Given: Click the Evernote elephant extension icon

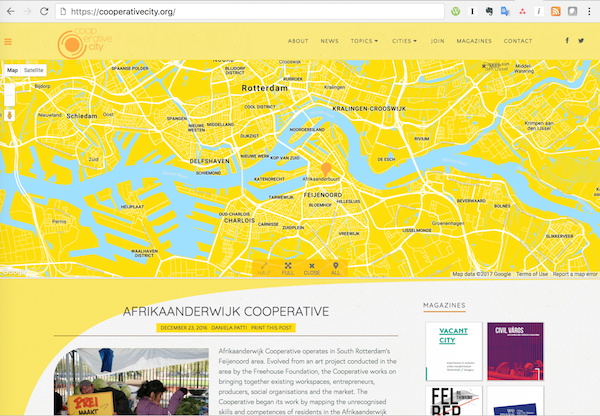Looking at the screenshot, I should 489,11.
